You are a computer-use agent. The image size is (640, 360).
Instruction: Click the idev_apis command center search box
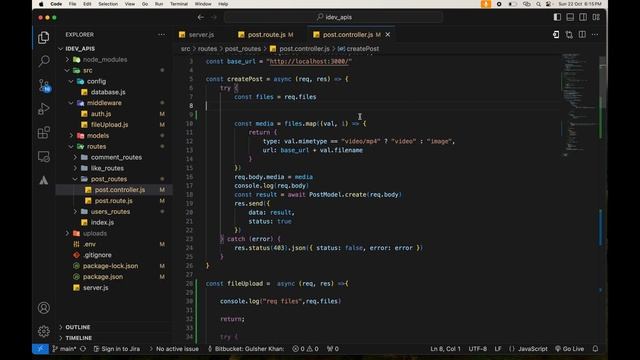pyautogui.click(x=333, y=17)
